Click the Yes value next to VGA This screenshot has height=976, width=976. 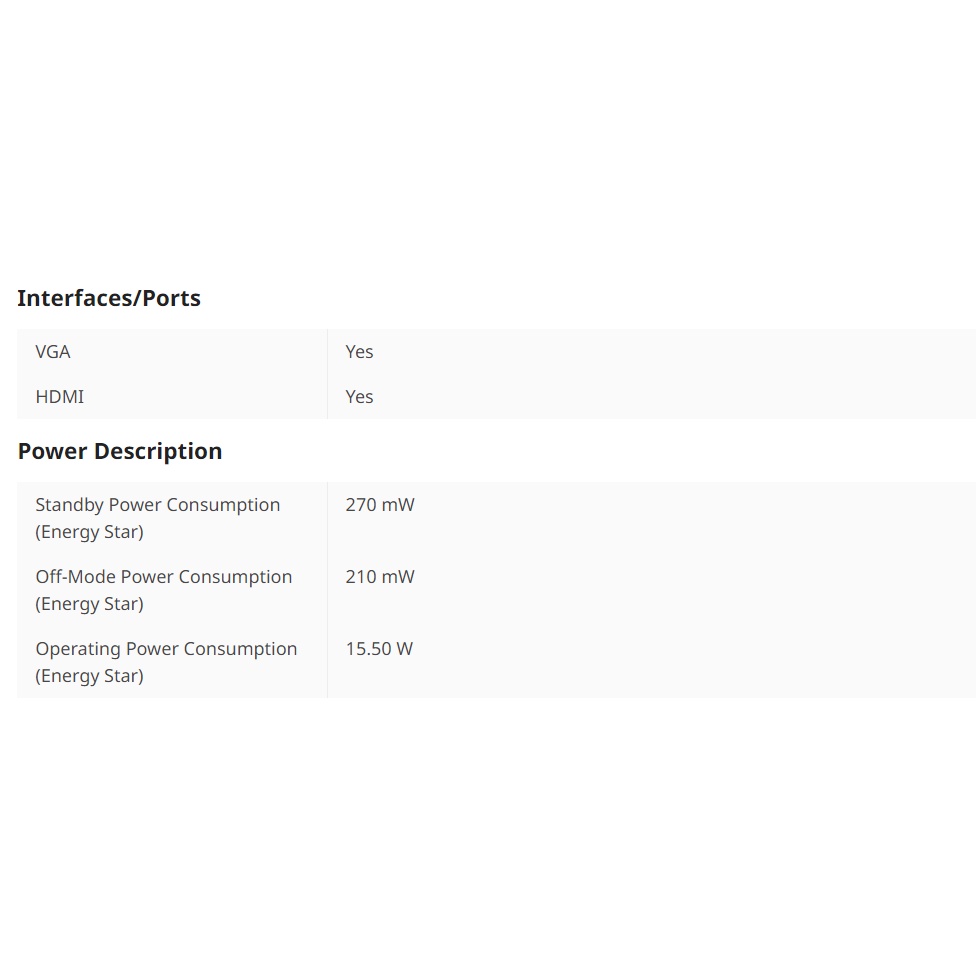click(x=359, y=352)
